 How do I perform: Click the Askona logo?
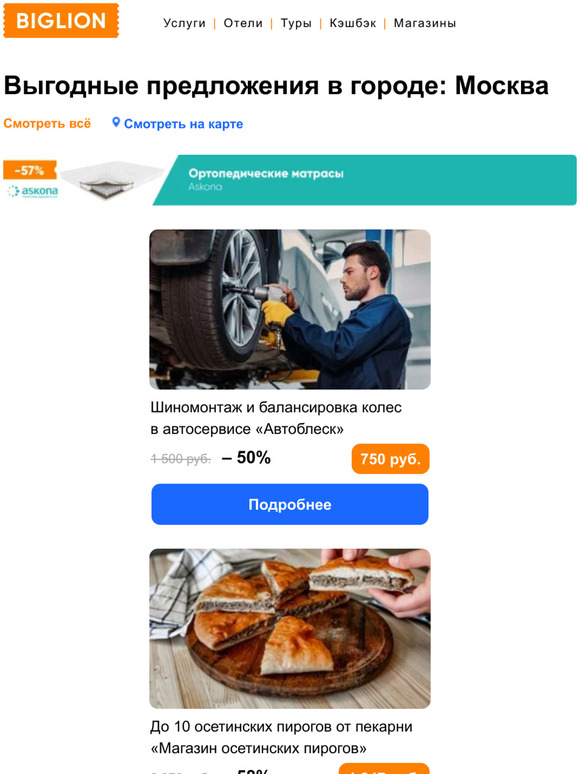[x=33, y=191]
